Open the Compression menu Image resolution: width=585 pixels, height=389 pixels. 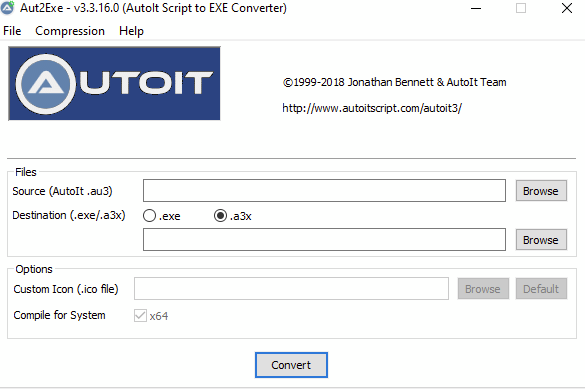coord(70,31)
